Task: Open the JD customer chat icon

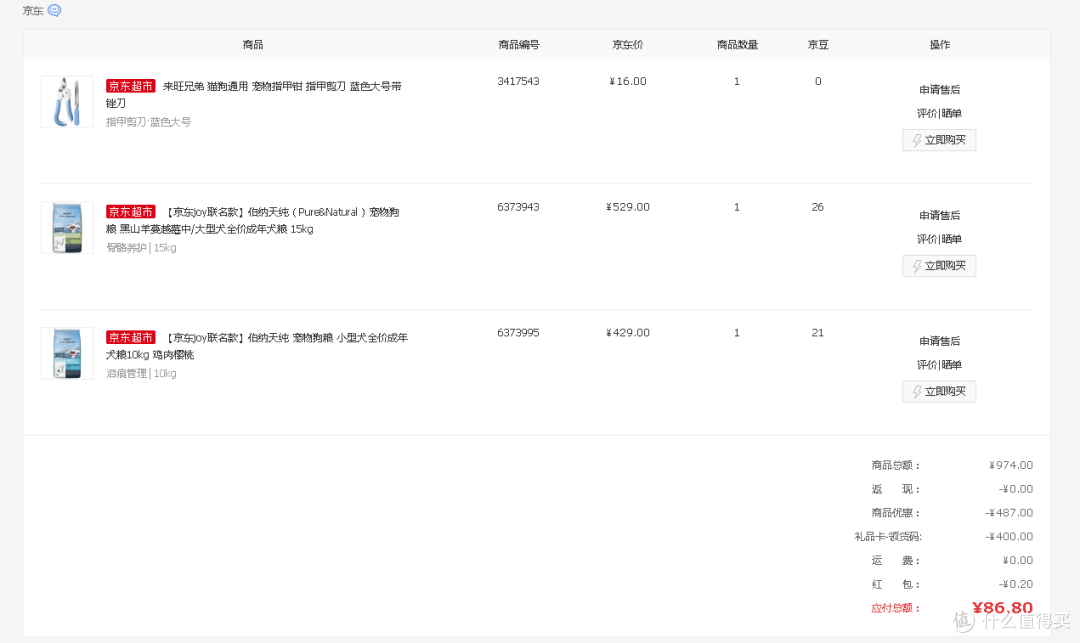Action: click(x=54, y=10)
